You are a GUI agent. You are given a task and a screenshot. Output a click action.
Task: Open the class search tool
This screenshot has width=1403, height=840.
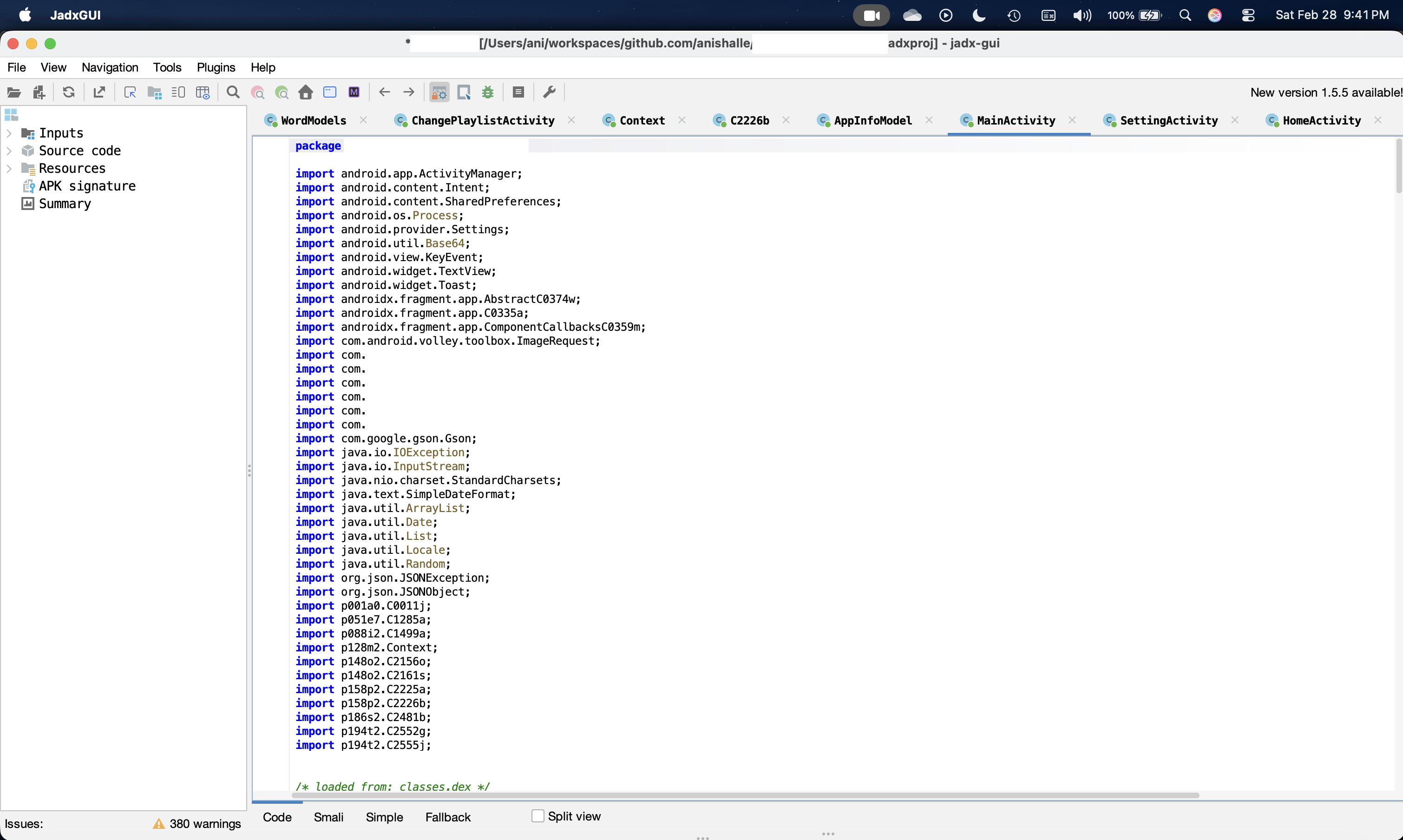click(257, 92)
